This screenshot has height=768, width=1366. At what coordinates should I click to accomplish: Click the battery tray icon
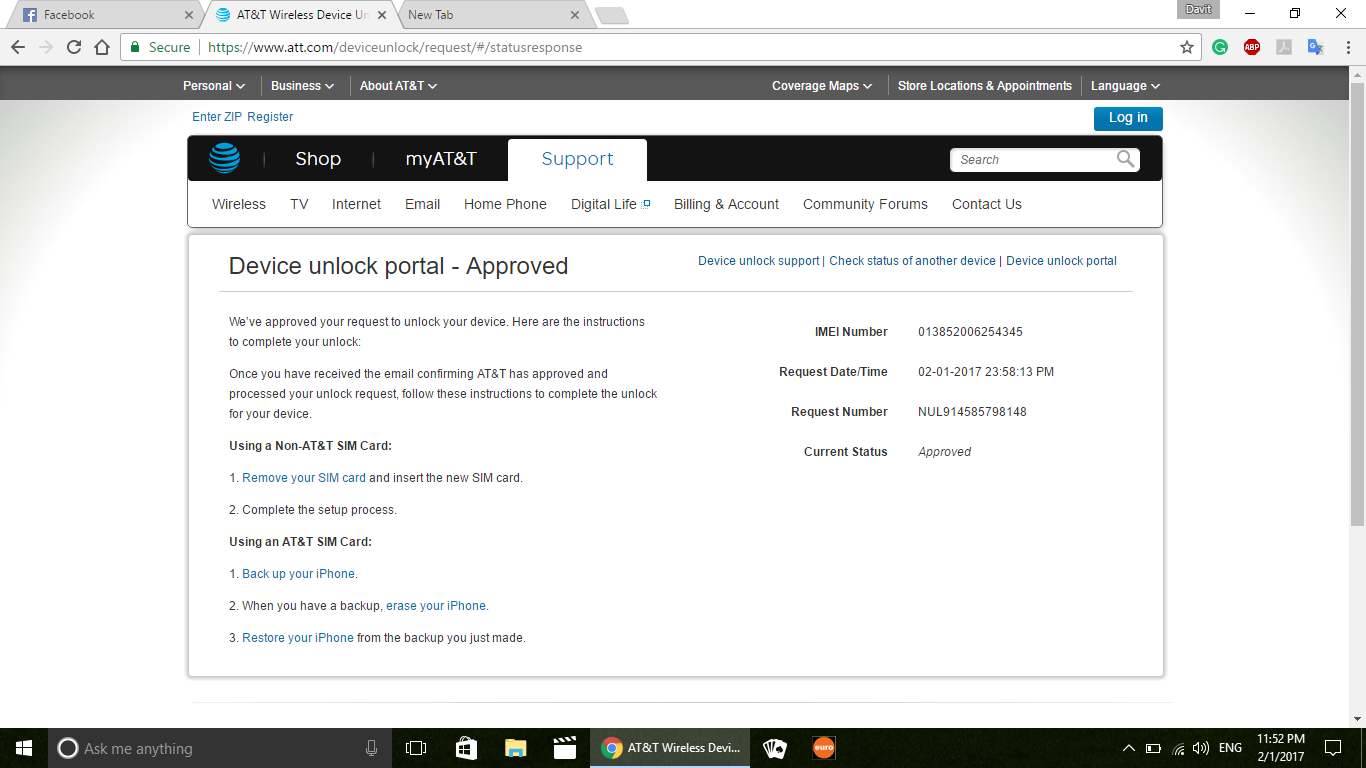pos(1153,748)
